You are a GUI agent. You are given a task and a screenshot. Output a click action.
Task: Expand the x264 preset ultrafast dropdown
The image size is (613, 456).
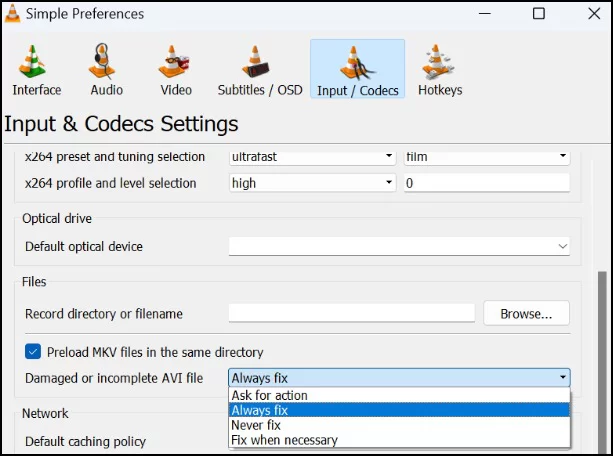coord(312,157)
